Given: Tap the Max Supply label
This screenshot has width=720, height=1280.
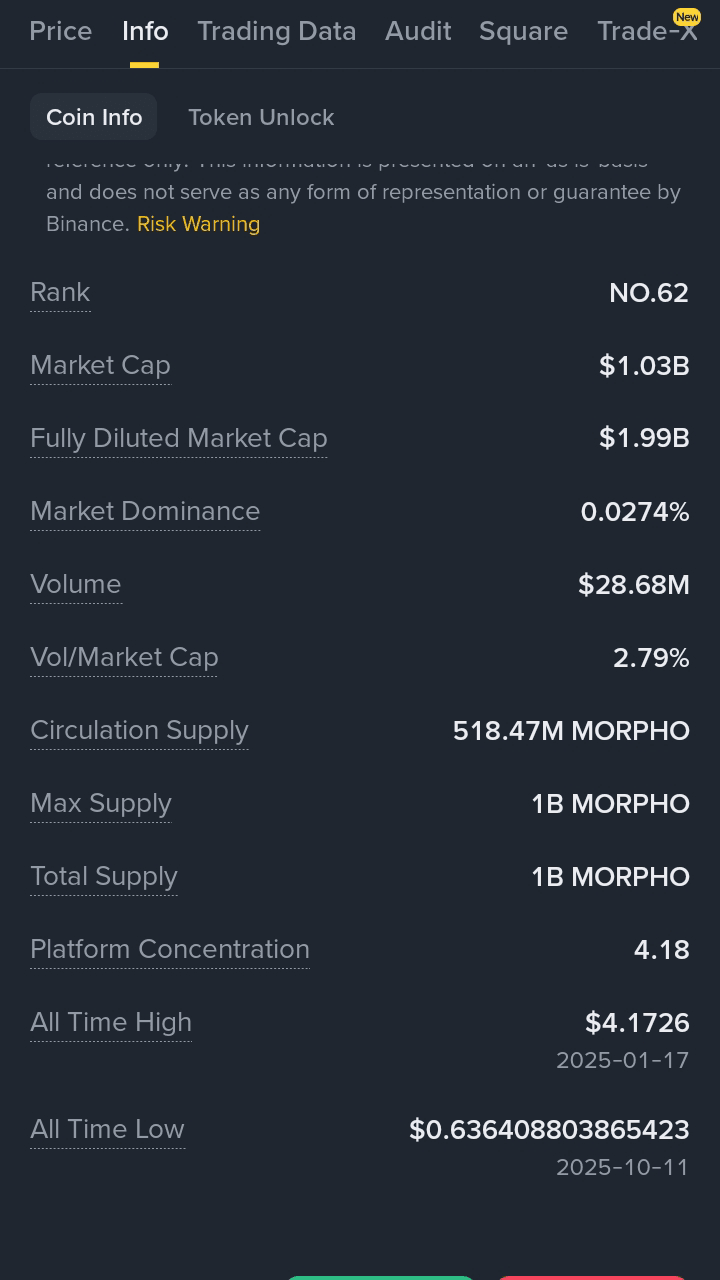Looking at the screenshot, I should click(x=101, y=803).
